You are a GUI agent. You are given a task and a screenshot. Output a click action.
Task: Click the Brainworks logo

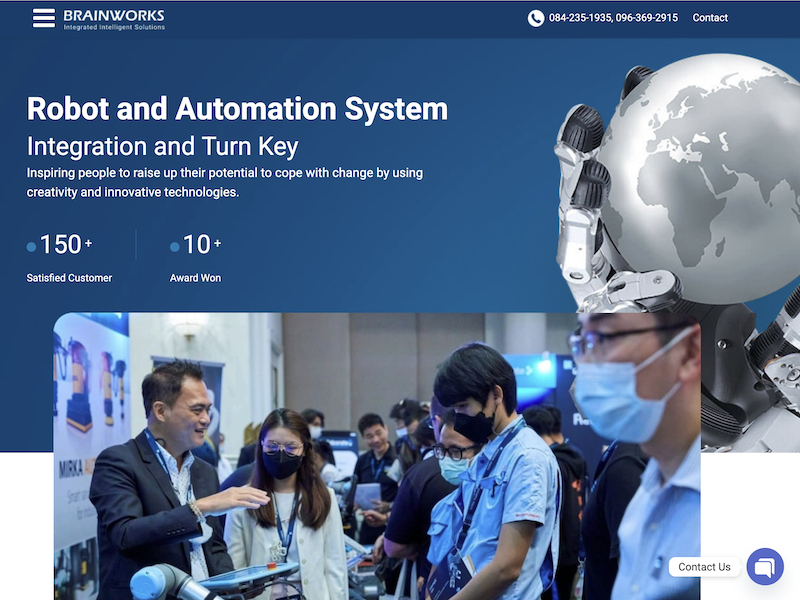(113, 18)
